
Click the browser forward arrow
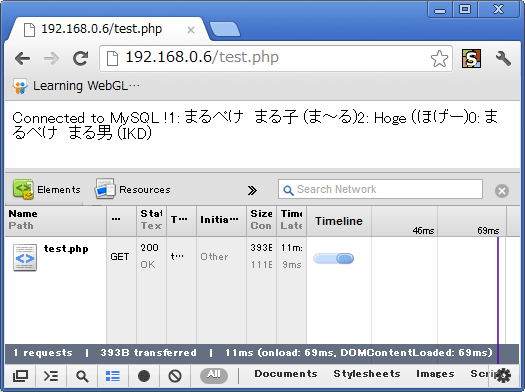[x=51, y=59]
